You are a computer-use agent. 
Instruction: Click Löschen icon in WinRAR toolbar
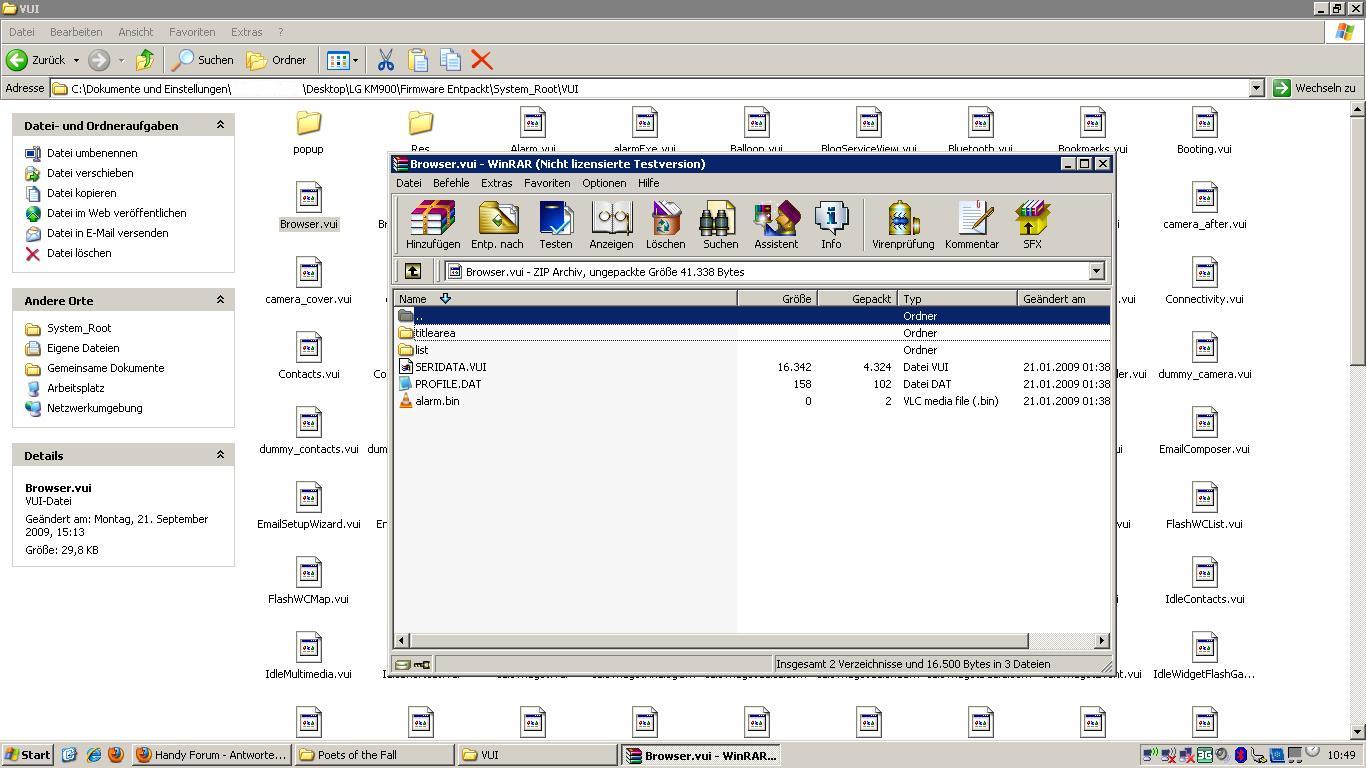click(x=665, y=224)
